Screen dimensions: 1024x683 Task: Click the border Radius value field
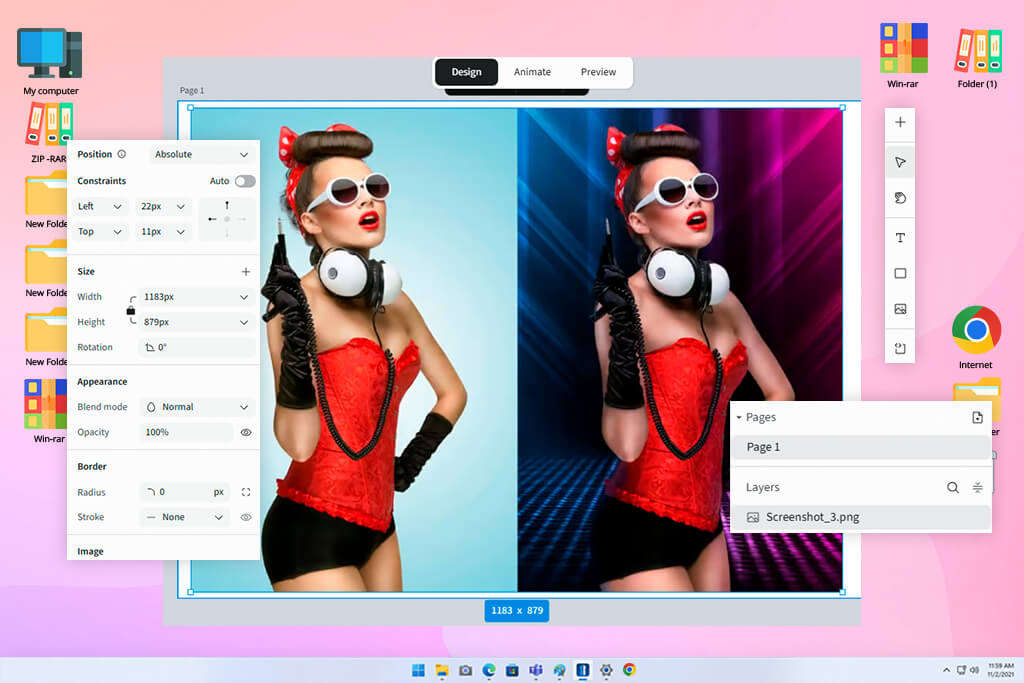click(185, 492)
